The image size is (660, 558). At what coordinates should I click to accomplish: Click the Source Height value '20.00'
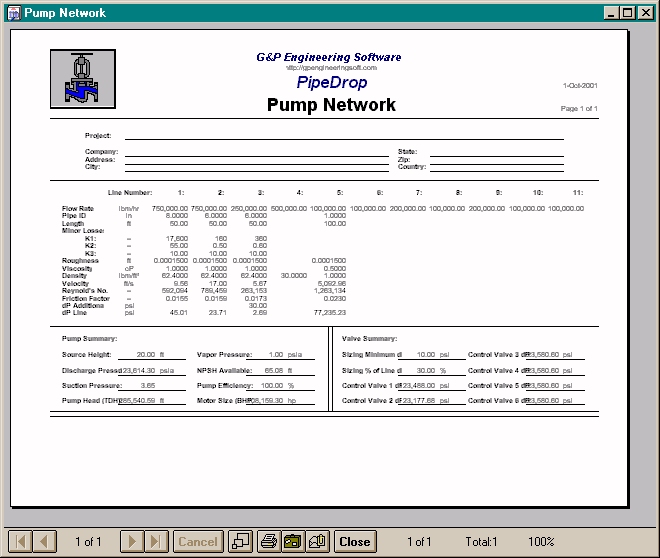pyautogui.click(x=146, y=354)
